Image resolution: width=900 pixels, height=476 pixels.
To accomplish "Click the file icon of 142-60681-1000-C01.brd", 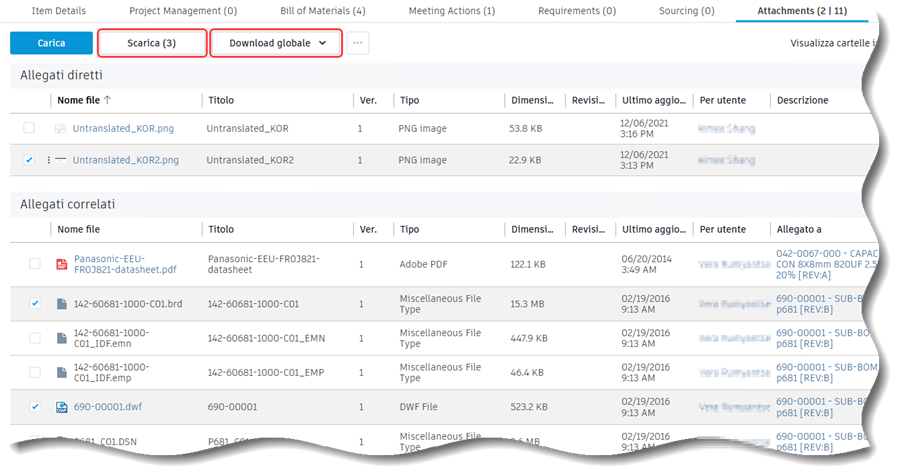I will 61,303.
